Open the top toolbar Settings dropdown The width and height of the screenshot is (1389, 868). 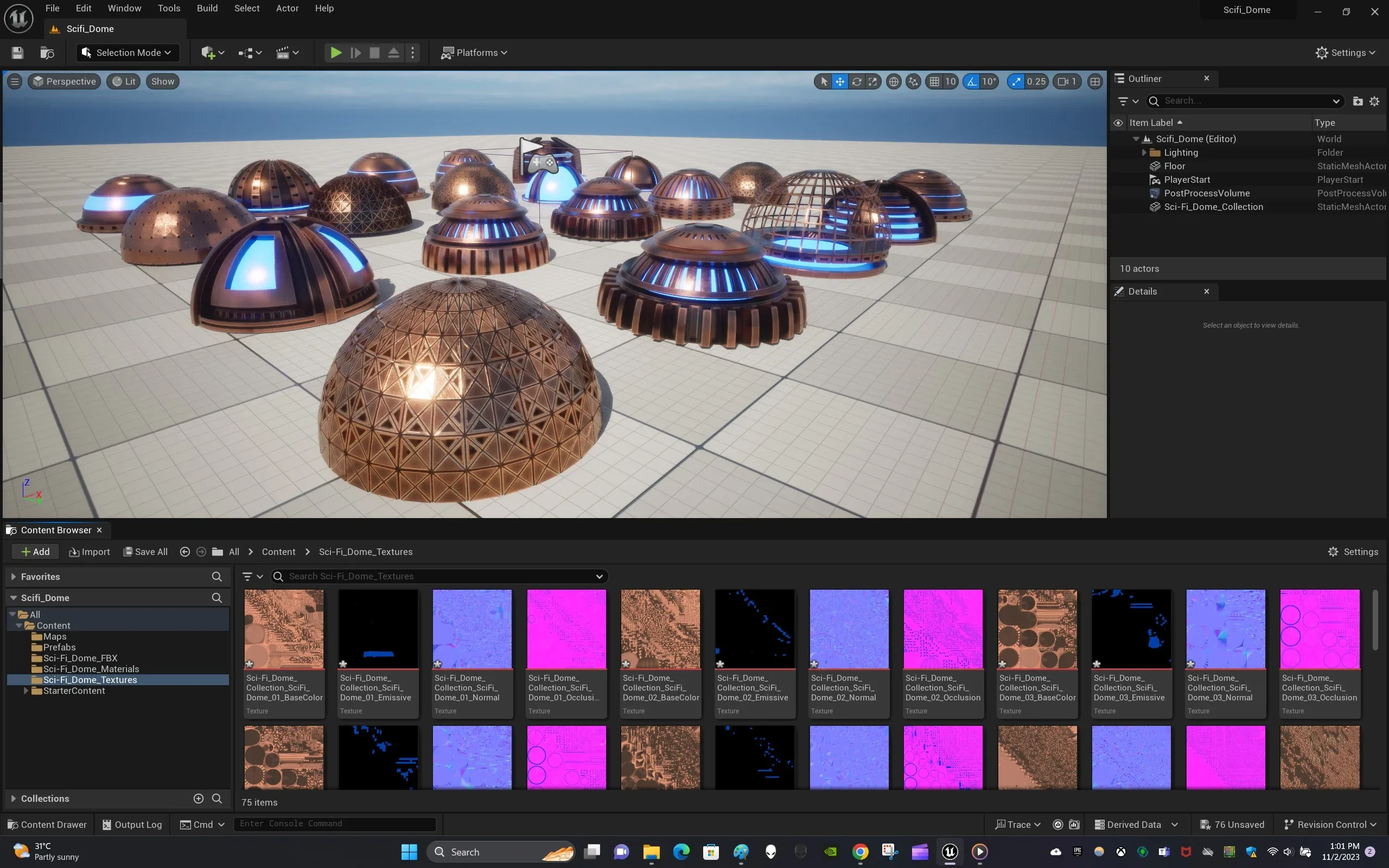1346,53
